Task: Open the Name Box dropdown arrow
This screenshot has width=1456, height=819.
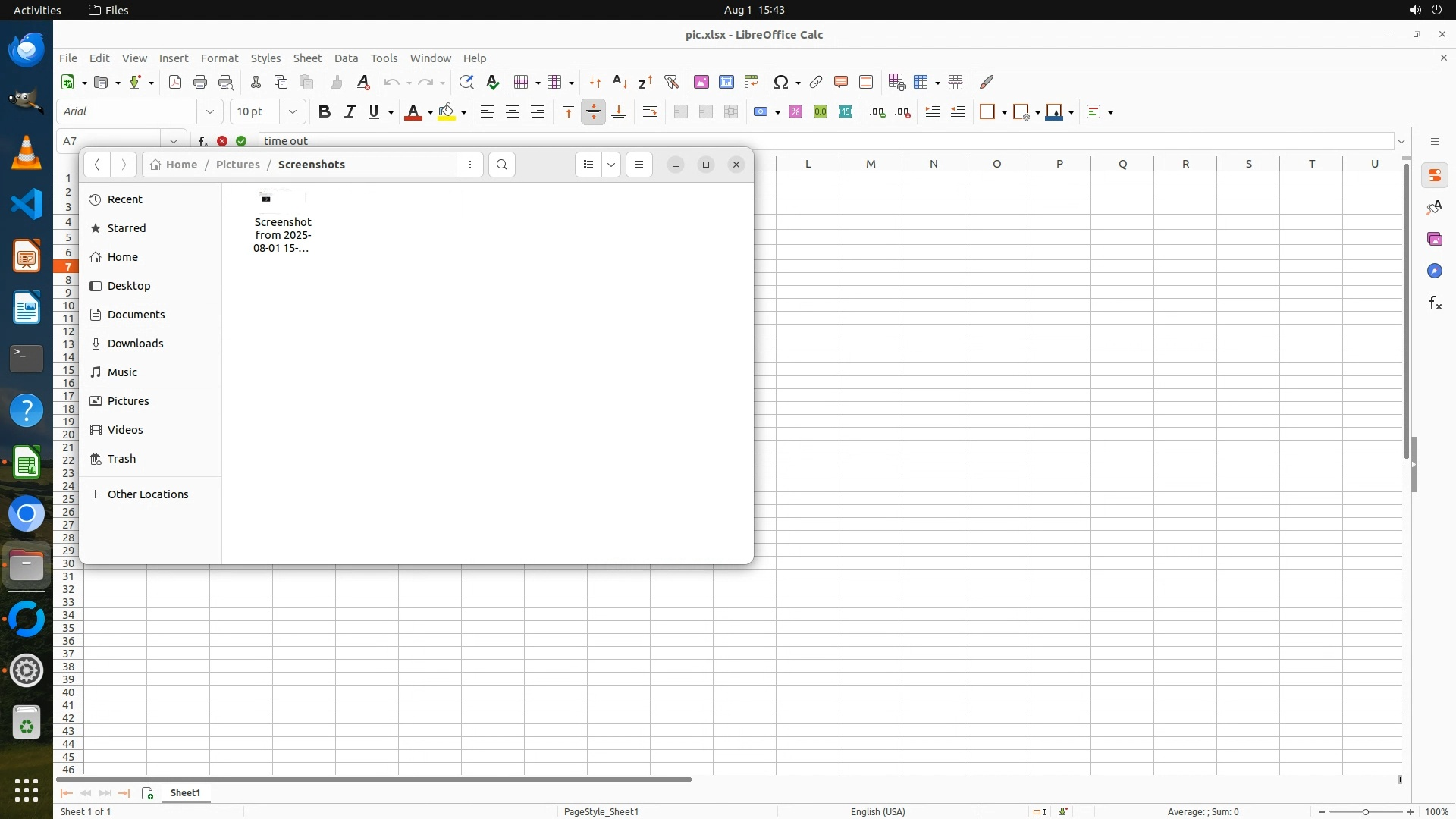Action: click(174, 141)
